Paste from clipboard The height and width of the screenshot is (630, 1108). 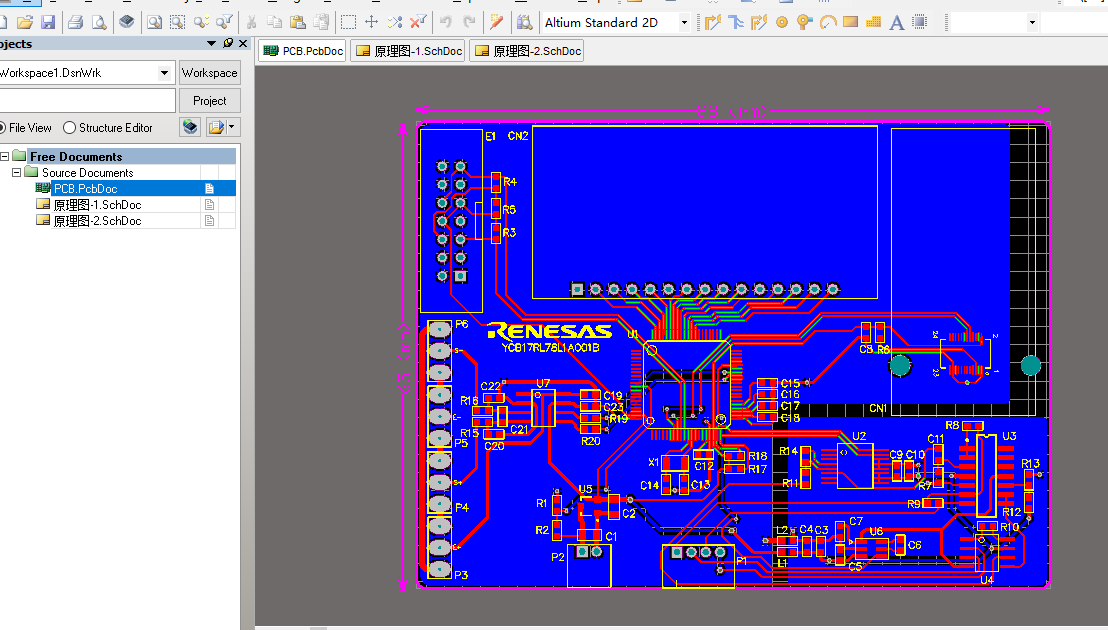(298, 23)
